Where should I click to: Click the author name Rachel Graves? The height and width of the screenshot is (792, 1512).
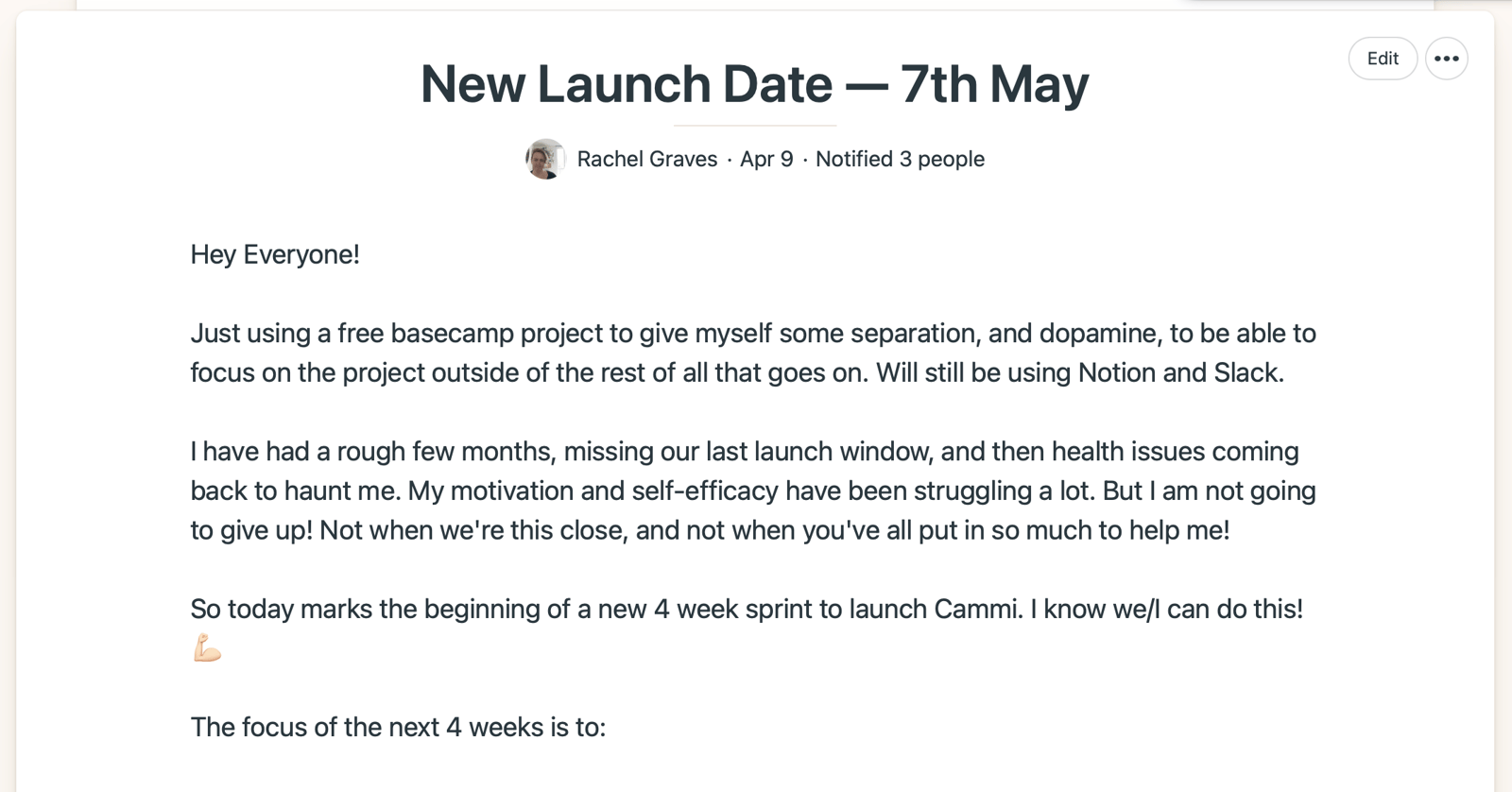coord(646,159)
